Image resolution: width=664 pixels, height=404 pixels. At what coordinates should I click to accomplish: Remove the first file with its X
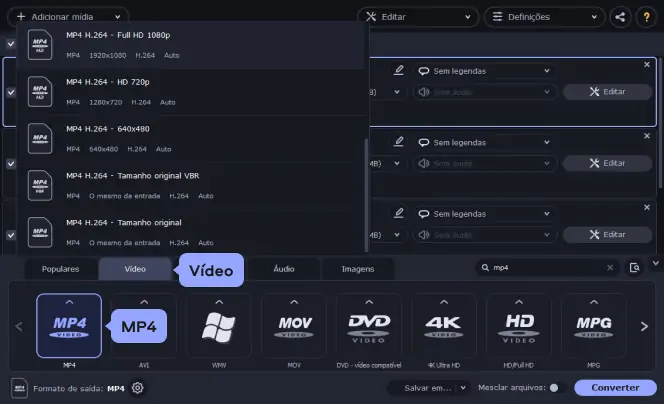coord(647,65)
